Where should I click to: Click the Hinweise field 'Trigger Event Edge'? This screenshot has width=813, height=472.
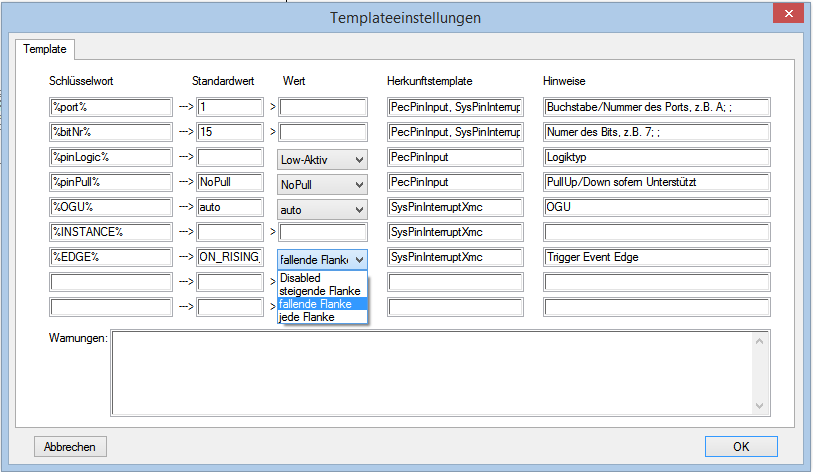click(655, 258)
